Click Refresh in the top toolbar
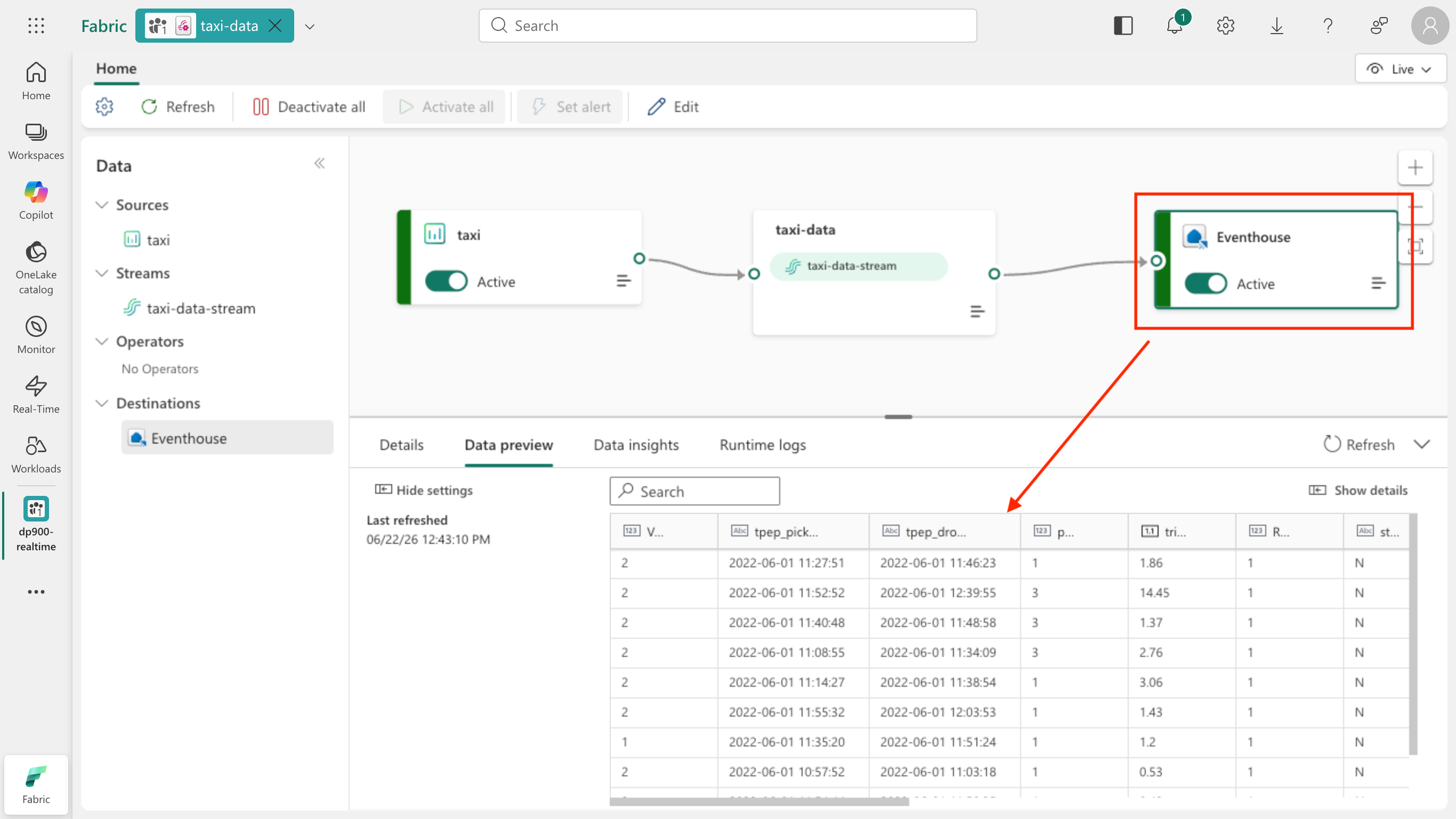The height and width of the screenshot is (819, 1456). 178,107
